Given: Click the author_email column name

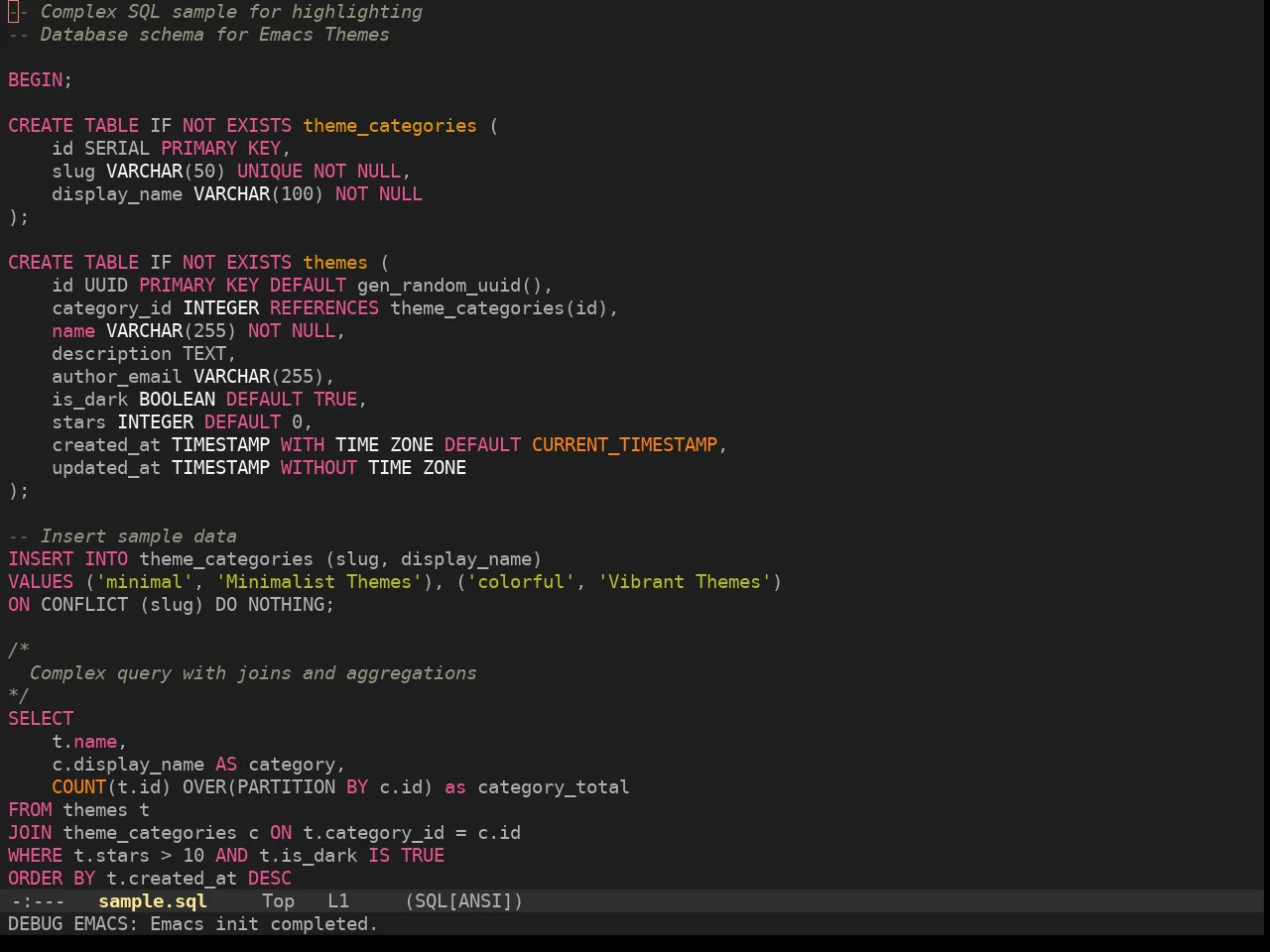Looking at the screenshot, I should coord(117,377).
